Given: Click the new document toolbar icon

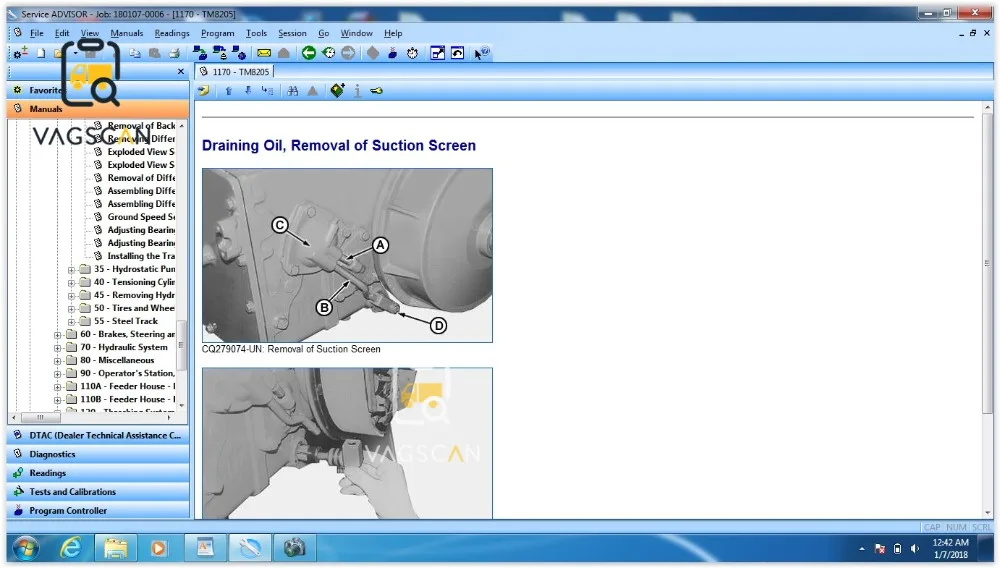Looking at the screenshot, I should (41, 54).
